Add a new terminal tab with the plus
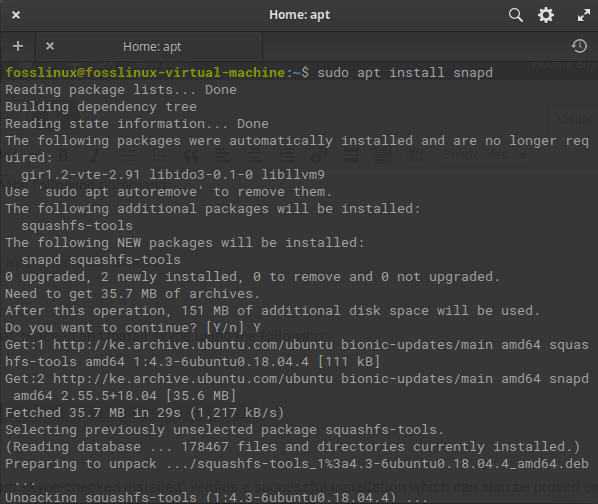This screenshot has height=504, width=598. pos(18,46)
